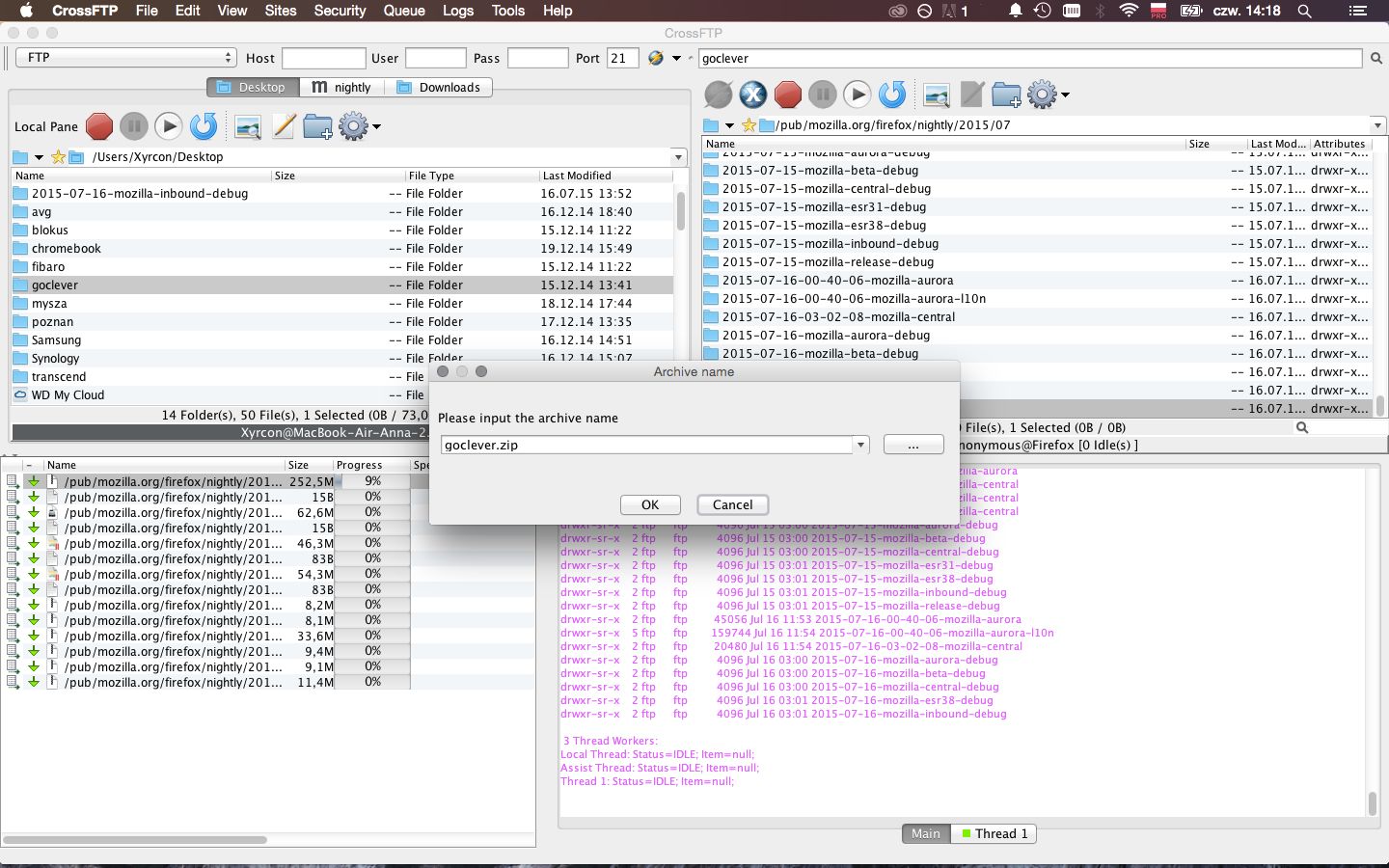Click the 9% progress bar of the first queue item
Image resolution: width=1389 pixels, height=868 pixels.
pos(372,481)
